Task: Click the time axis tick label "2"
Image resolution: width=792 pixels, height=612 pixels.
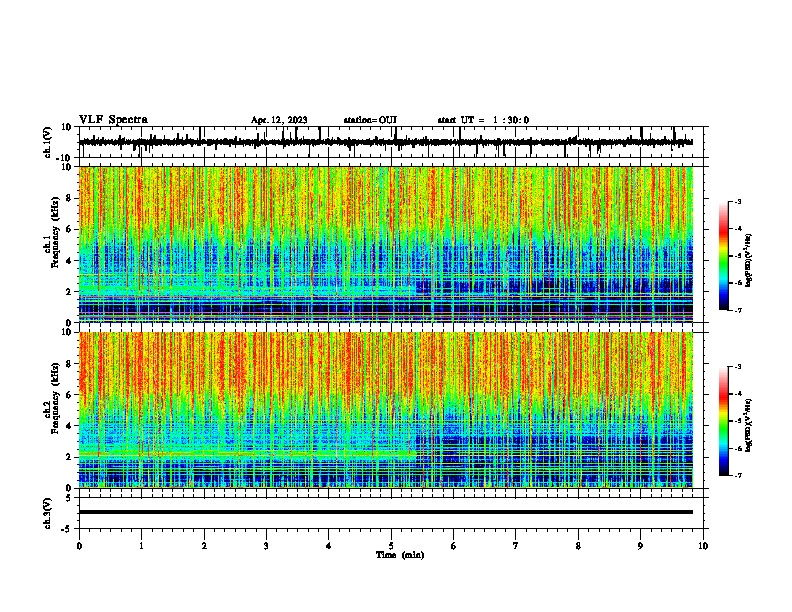Action: tap(204, 546)
